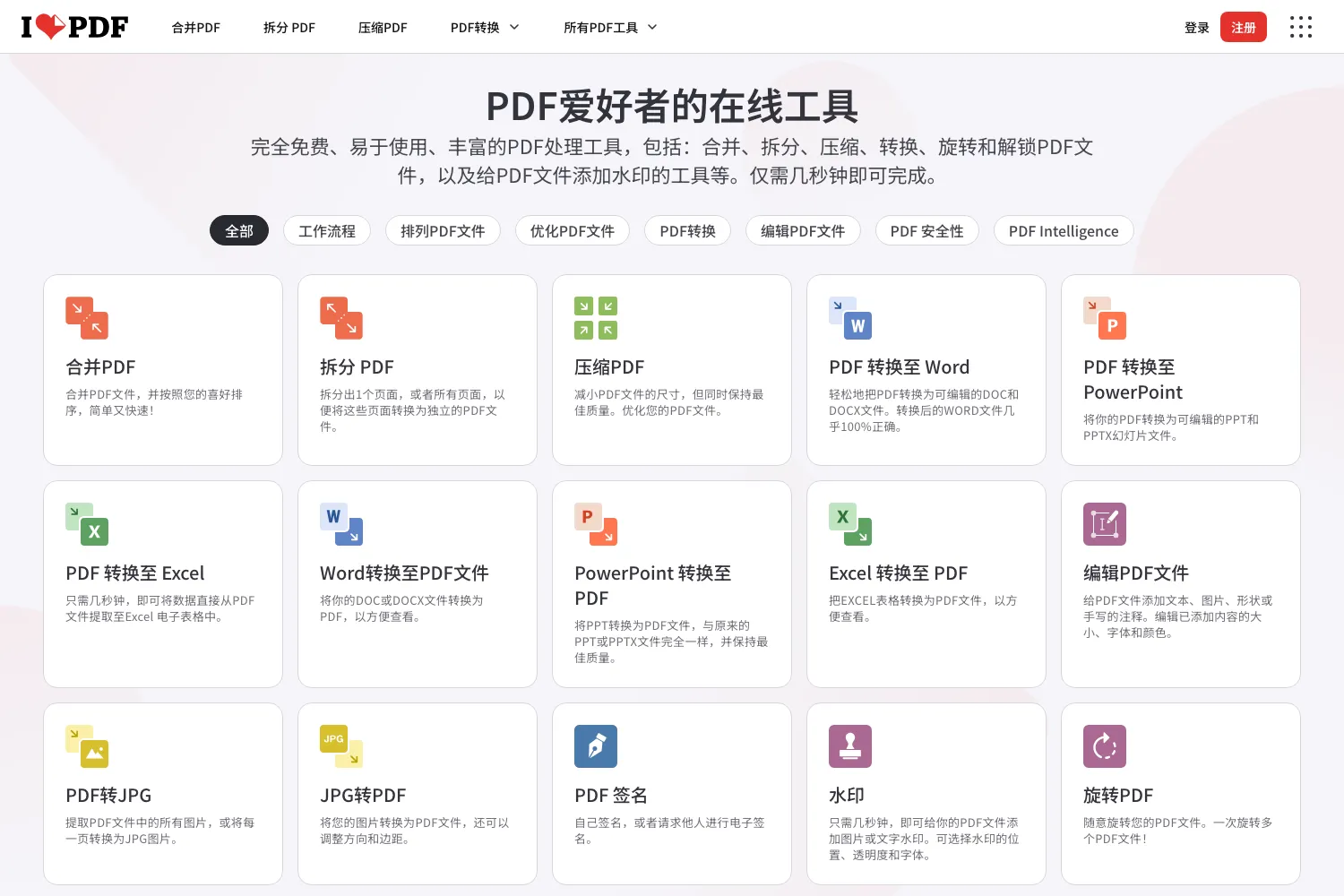Click the 压缩PDF green arrows icon
Viewport: 1344px width, 896px height.
pos(596,318)
